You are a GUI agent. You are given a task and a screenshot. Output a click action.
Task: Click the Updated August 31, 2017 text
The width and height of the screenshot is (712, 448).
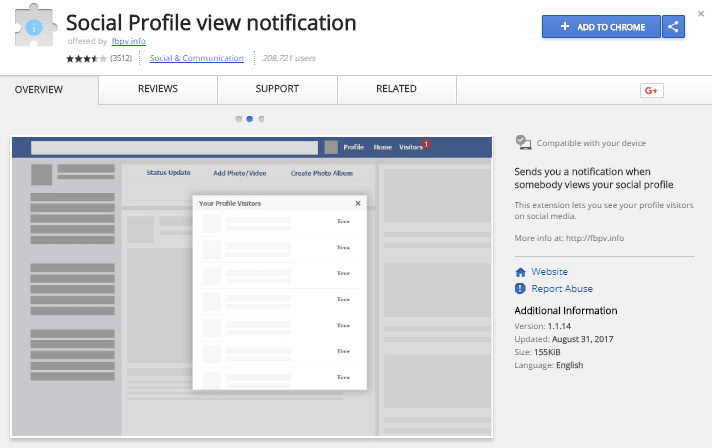[x=564, y=339]
